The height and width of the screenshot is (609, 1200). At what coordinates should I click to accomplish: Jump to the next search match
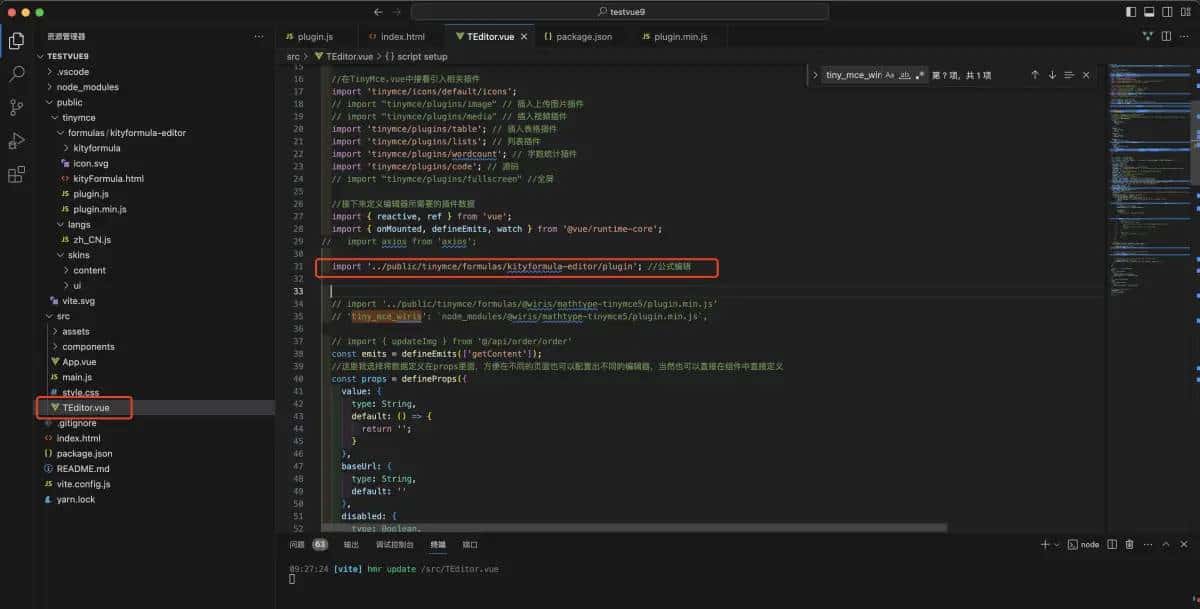click(1052, 74)
